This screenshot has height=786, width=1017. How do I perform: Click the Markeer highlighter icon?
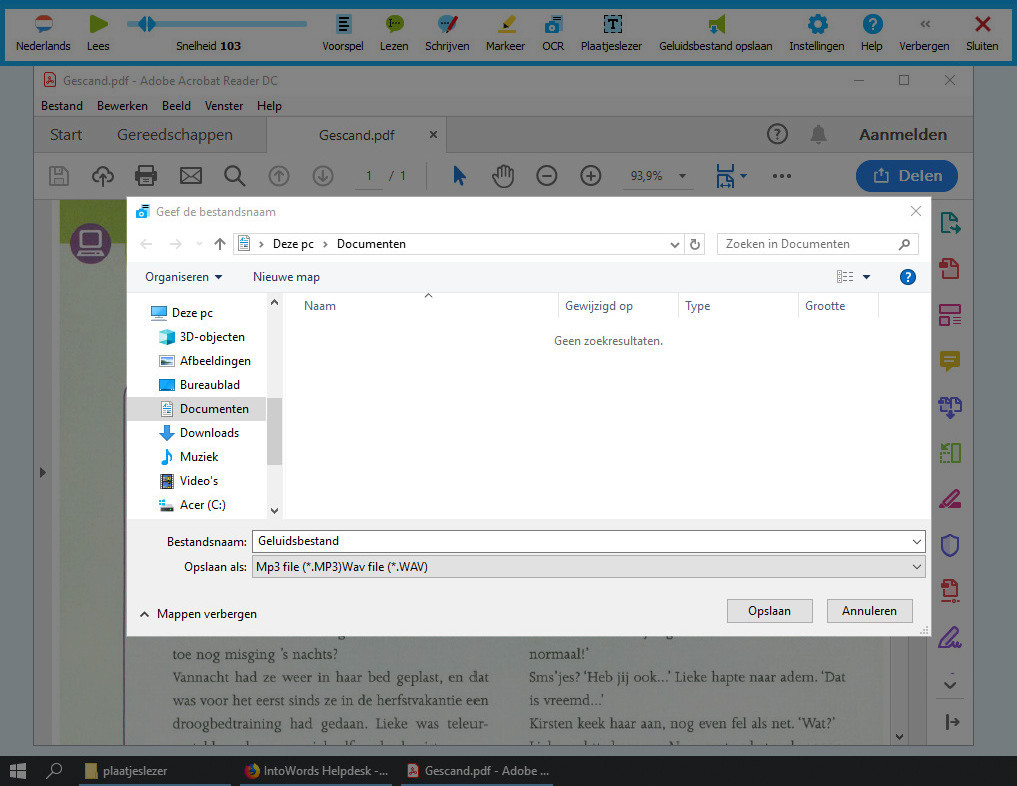(505, 25)
